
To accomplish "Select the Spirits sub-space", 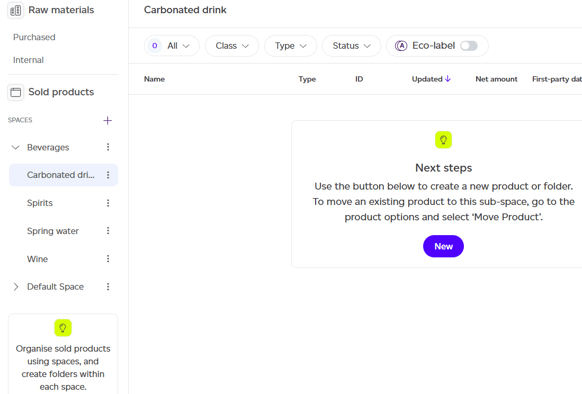I will coord(40,203).
